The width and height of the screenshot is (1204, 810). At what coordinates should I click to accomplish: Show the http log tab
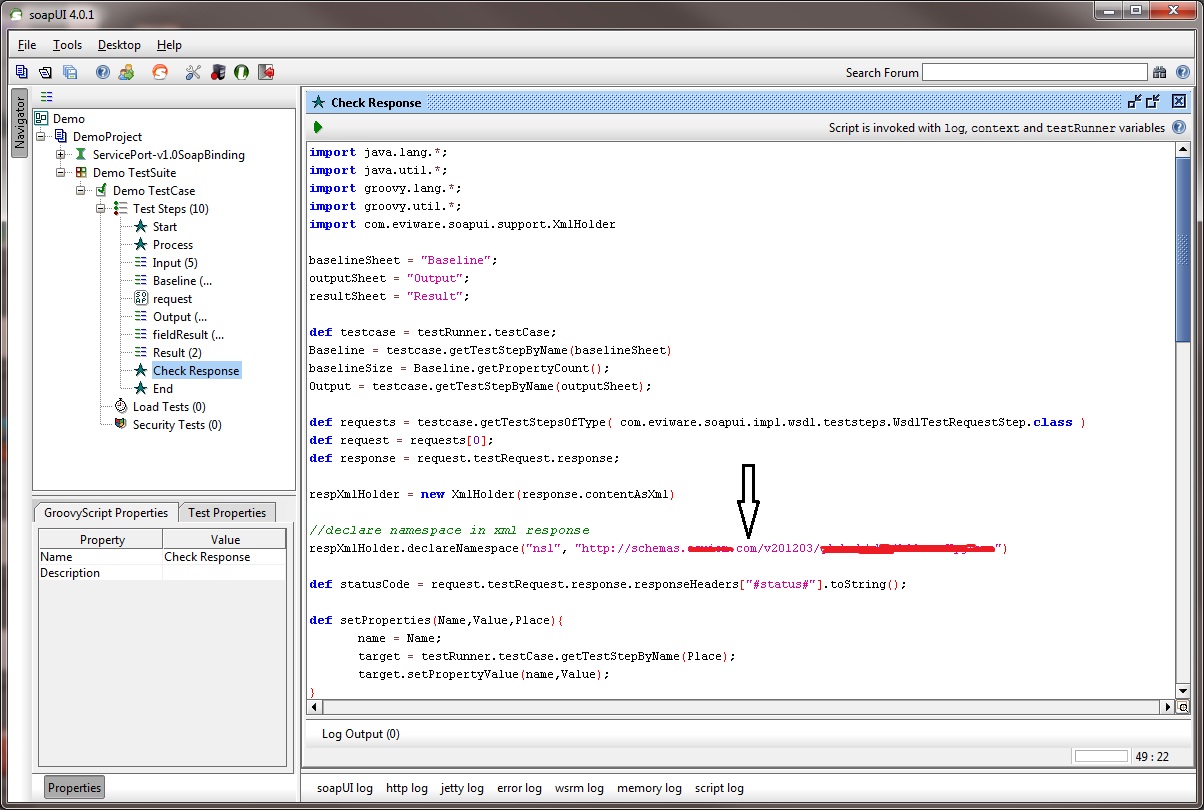pos(406,788)
